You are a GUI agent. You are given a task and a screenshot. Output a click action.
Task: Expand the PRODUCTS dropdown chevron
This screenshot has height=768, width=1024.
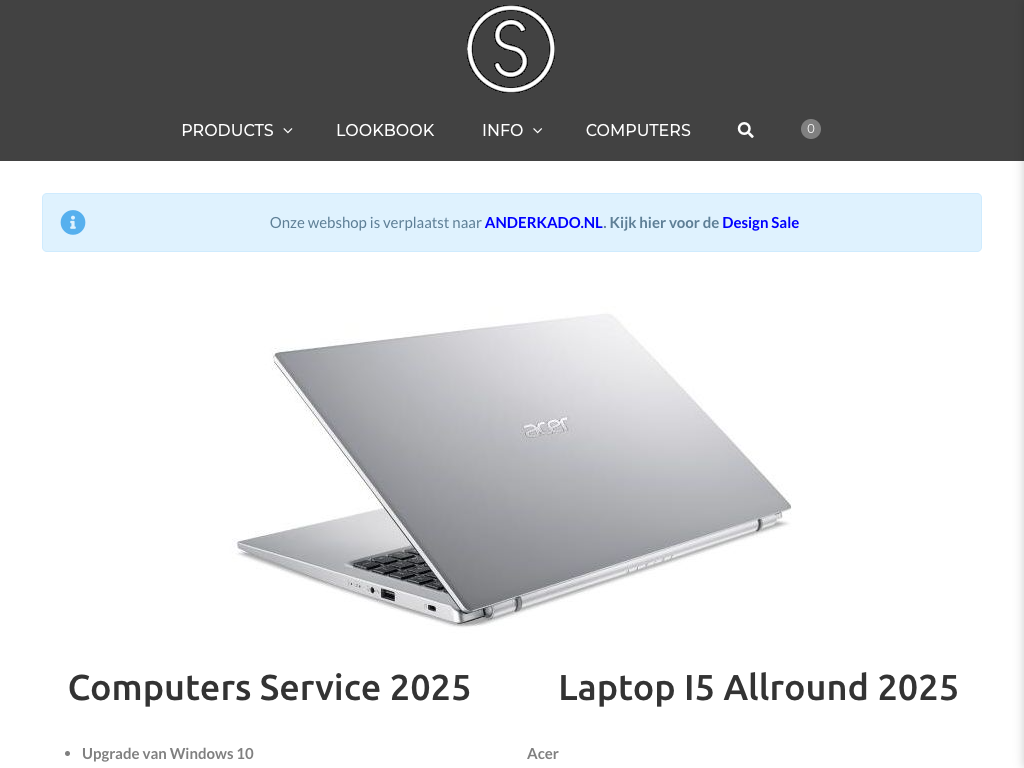pos(288,131)
